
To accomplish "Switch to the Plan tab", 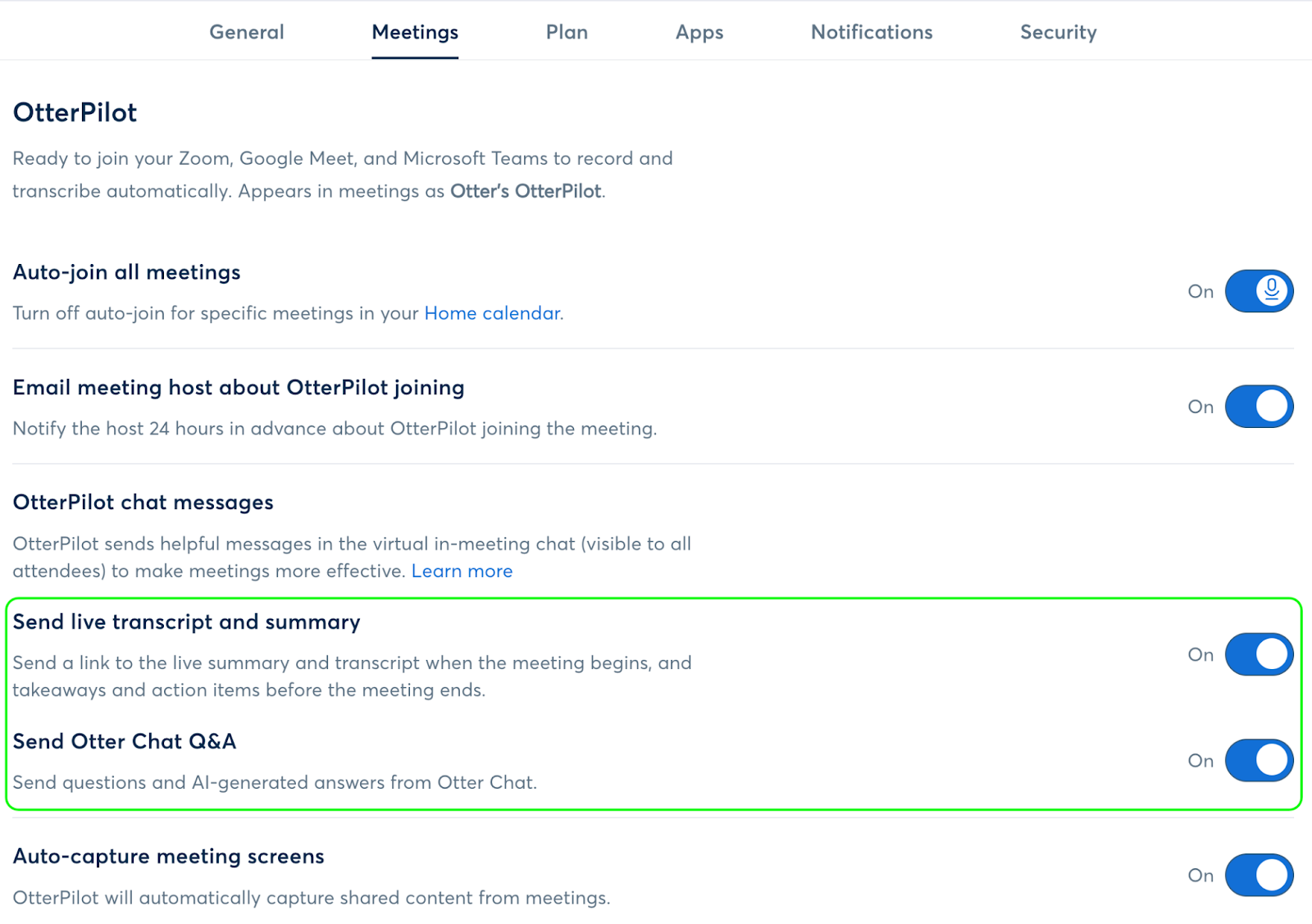I will tap(567, 32).
